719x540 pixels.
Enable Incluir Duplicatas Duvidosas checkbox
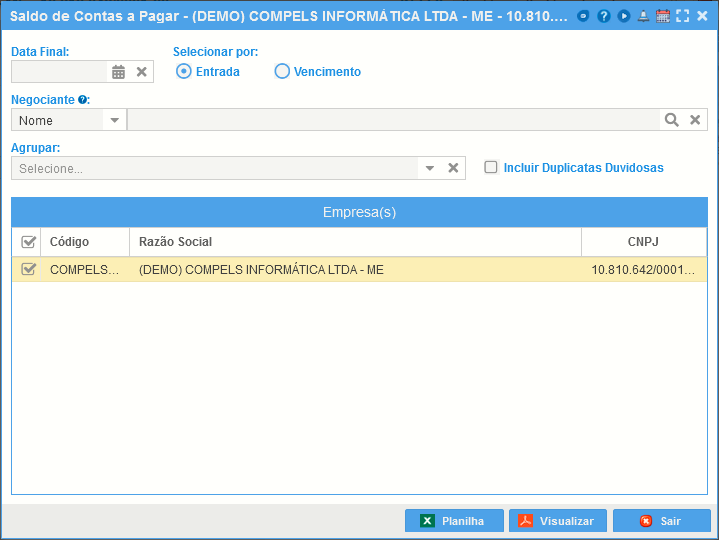491,167
